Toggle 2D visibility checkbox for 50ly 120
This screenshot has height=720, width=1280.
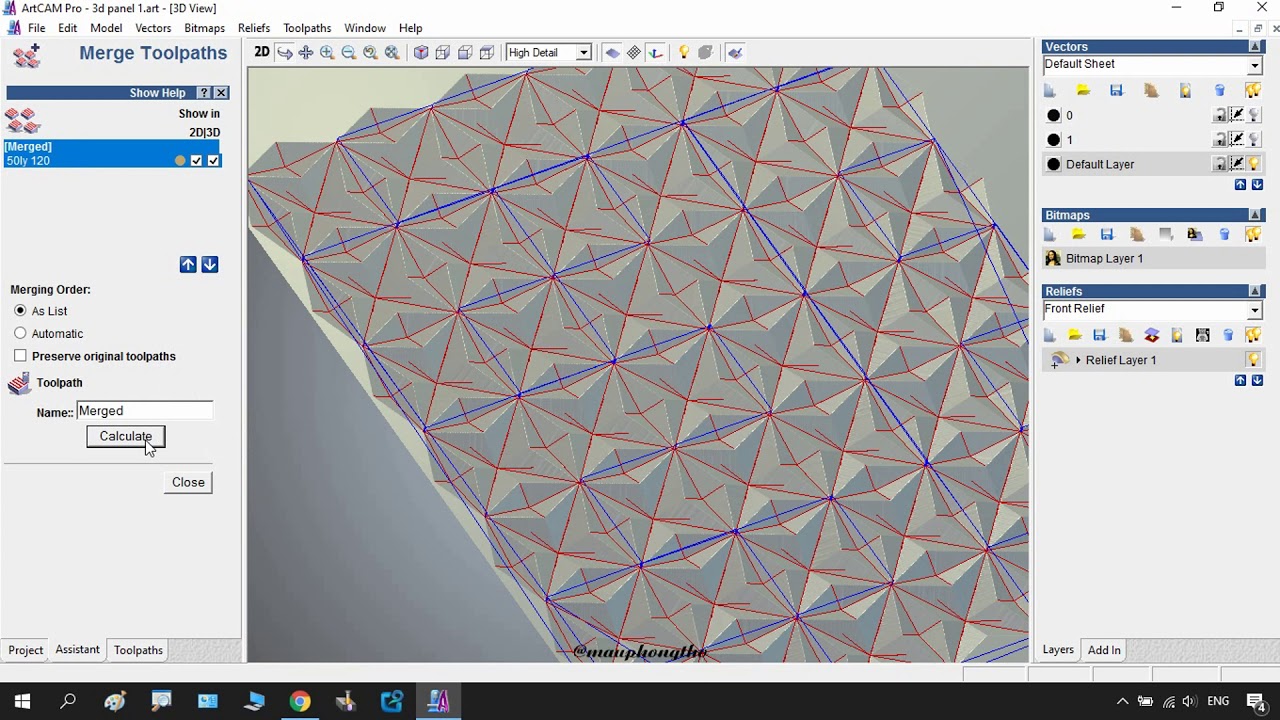[x=196, y=160]
